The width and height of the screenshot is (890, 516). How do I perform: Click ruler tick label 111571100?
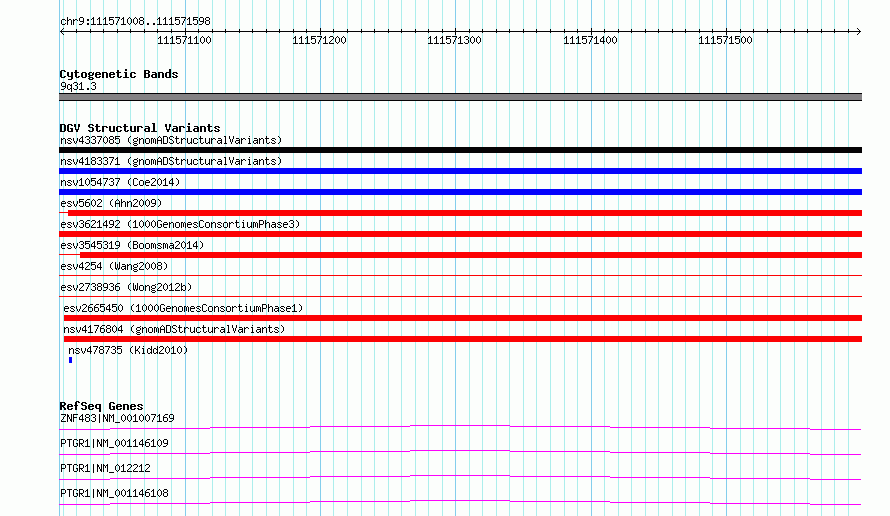(184, 40)
